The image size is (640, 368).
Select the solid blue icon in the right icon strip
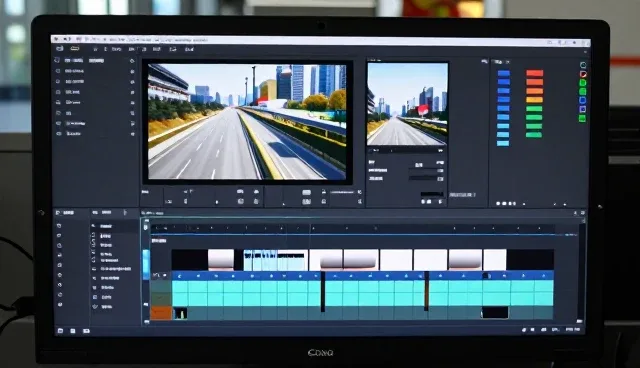click(x=583, y=100)
